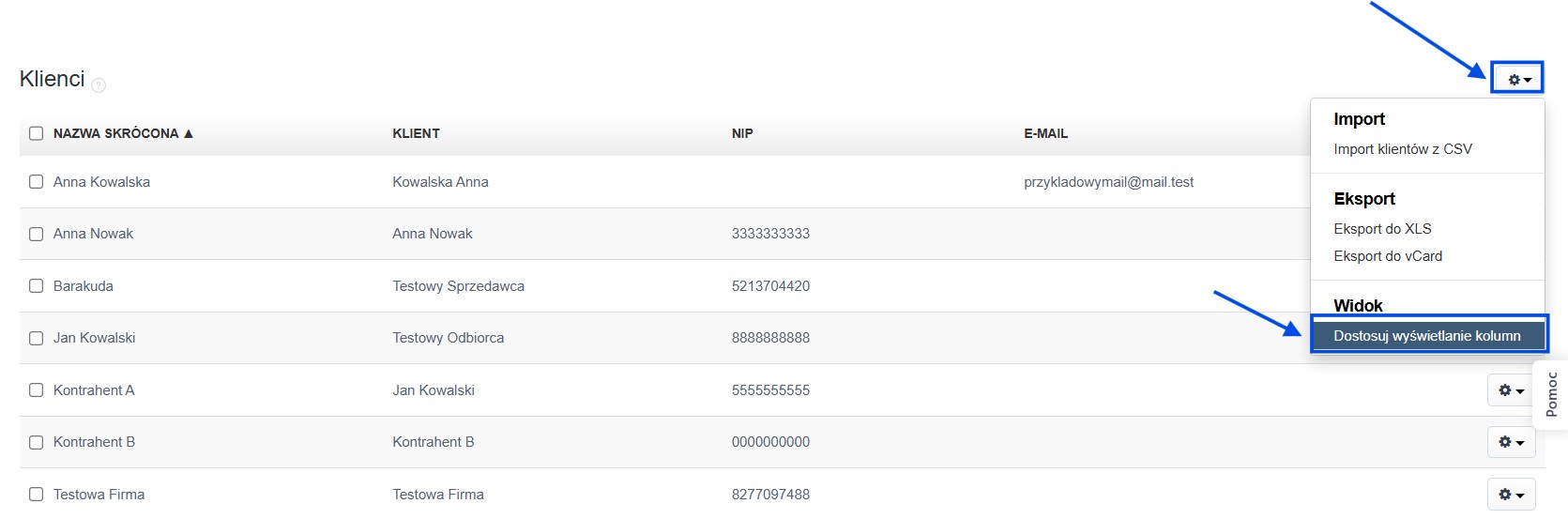Choose Eksport do vCard option
1568x519 pixels.
point(1388,256)
